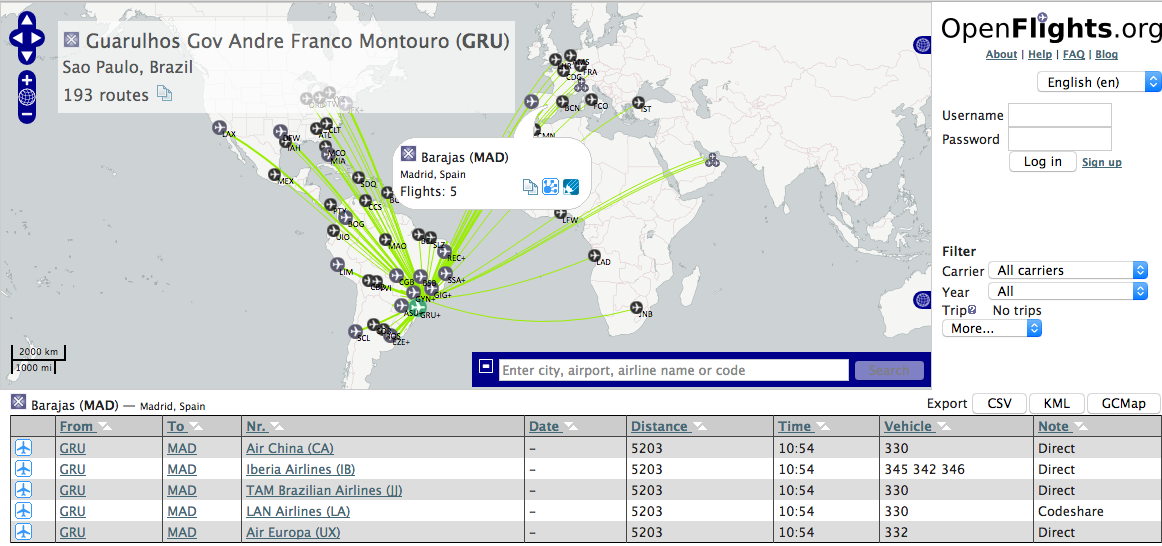Screen dimensions: 1162x546
Task: Open the FAQ link
Action: tap(1074, 55)
